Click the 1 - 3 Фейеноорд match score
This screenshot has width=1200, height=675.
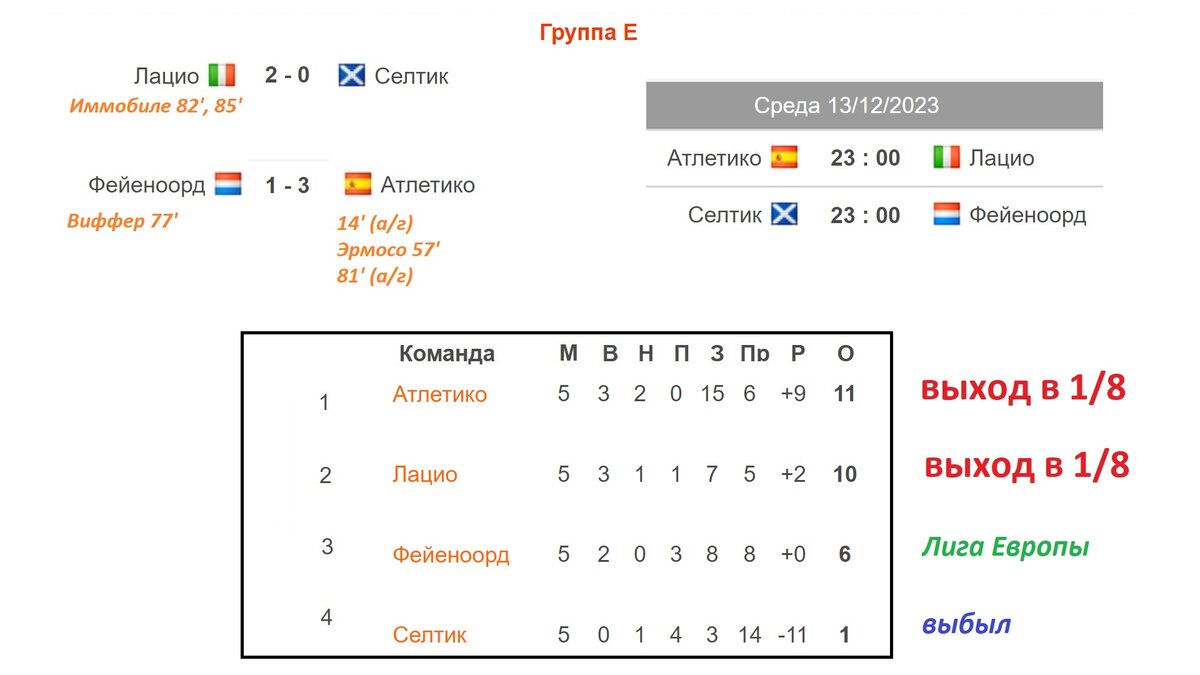(x=287, y=185)
